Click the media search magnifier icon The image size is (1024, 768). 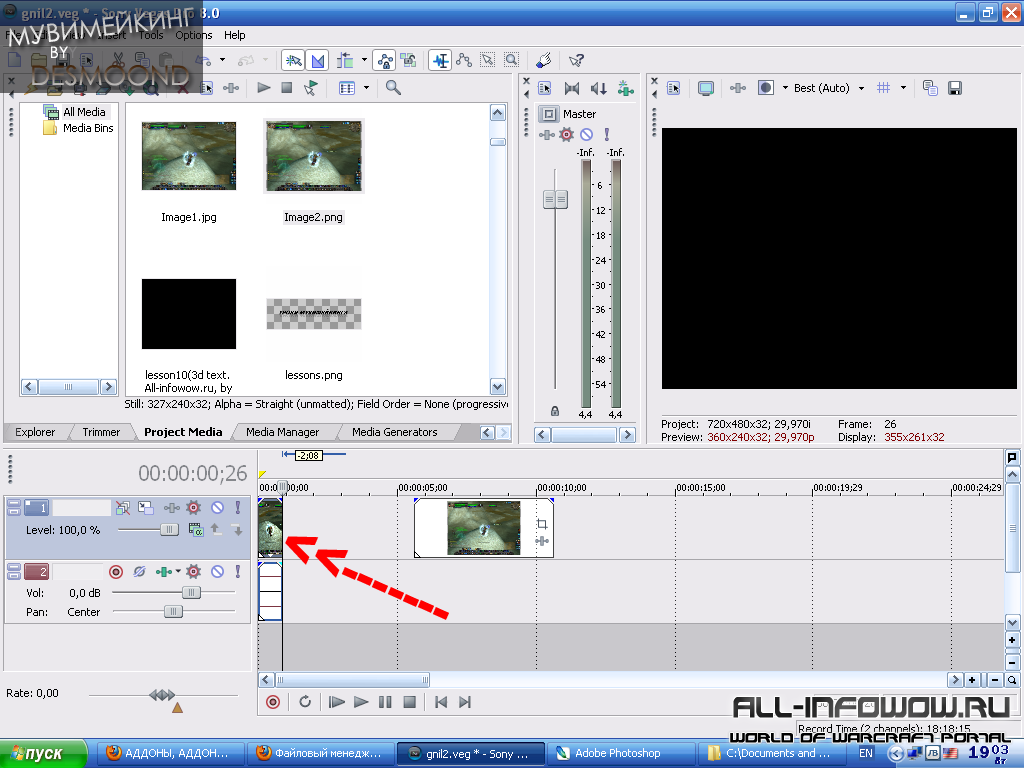point(393,88)
